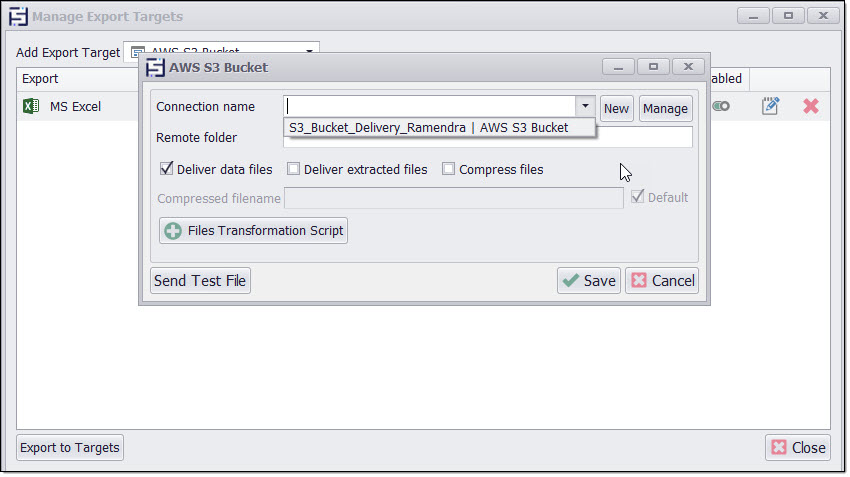
Task: Check the Compress files option
Action: (449, 169)
